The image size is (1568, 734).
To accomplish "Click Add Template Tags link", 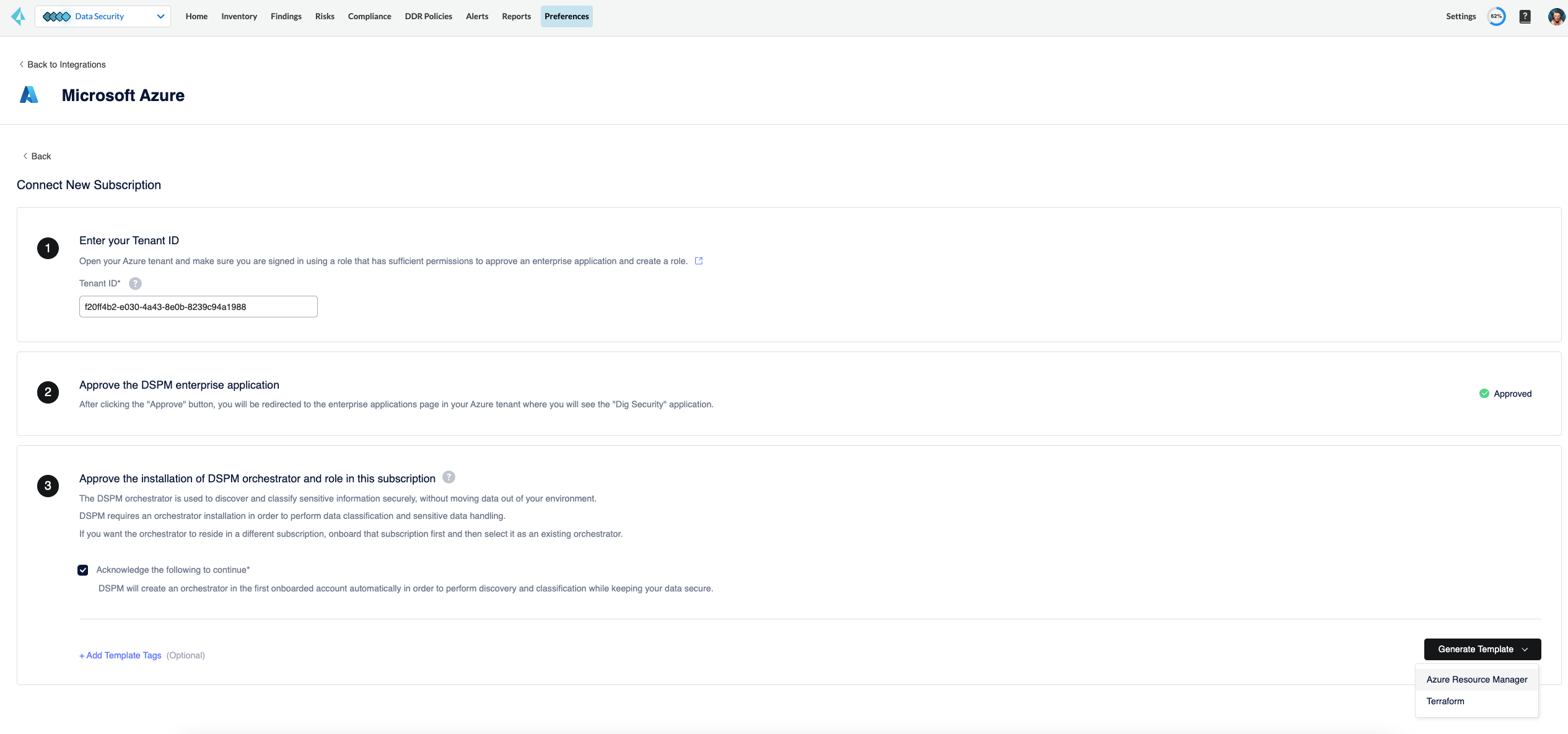I will [120, 655].
